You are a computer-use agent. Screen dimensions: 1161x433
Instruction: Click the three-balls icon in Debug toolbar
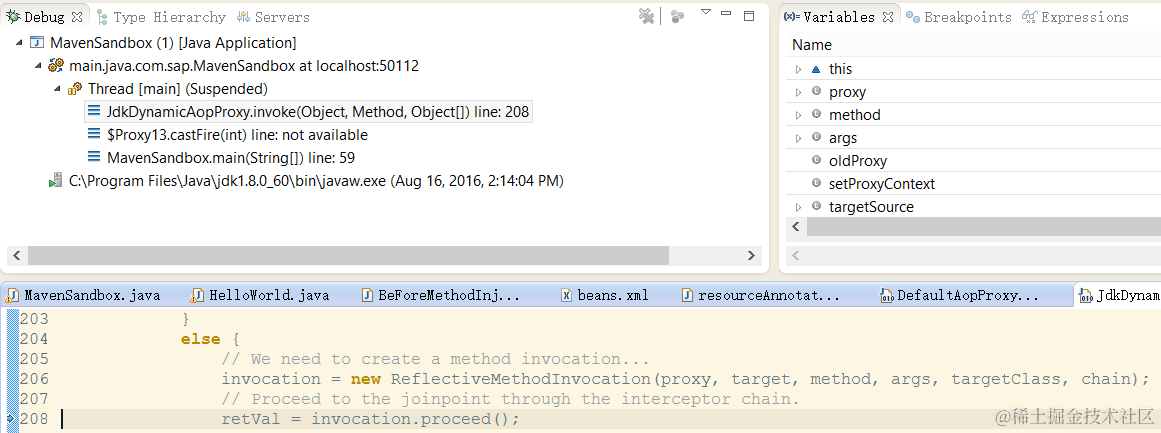pyautogui.click(x=677, y=16)
